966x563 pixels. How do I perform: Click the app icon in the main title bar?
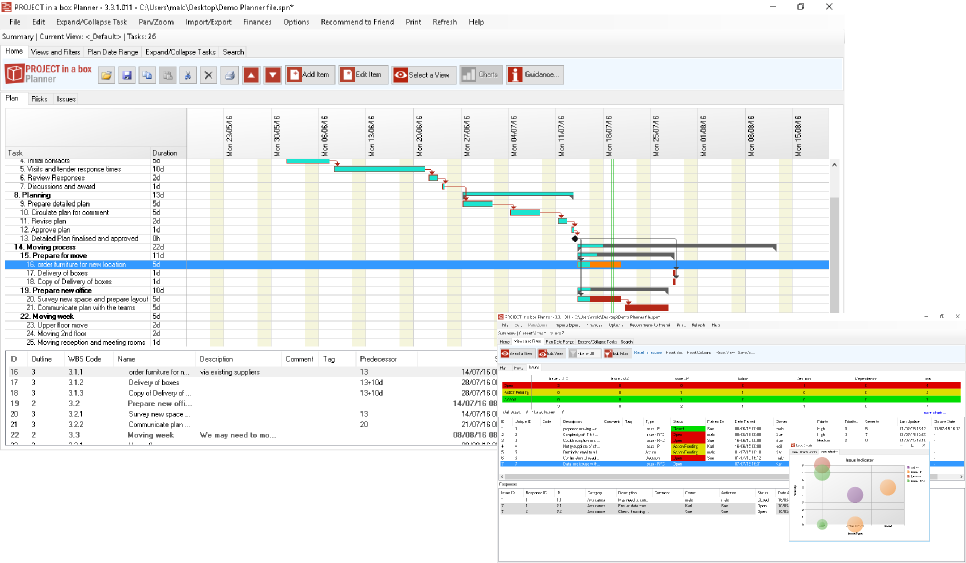pyautogui.click(x=6, y=7)
